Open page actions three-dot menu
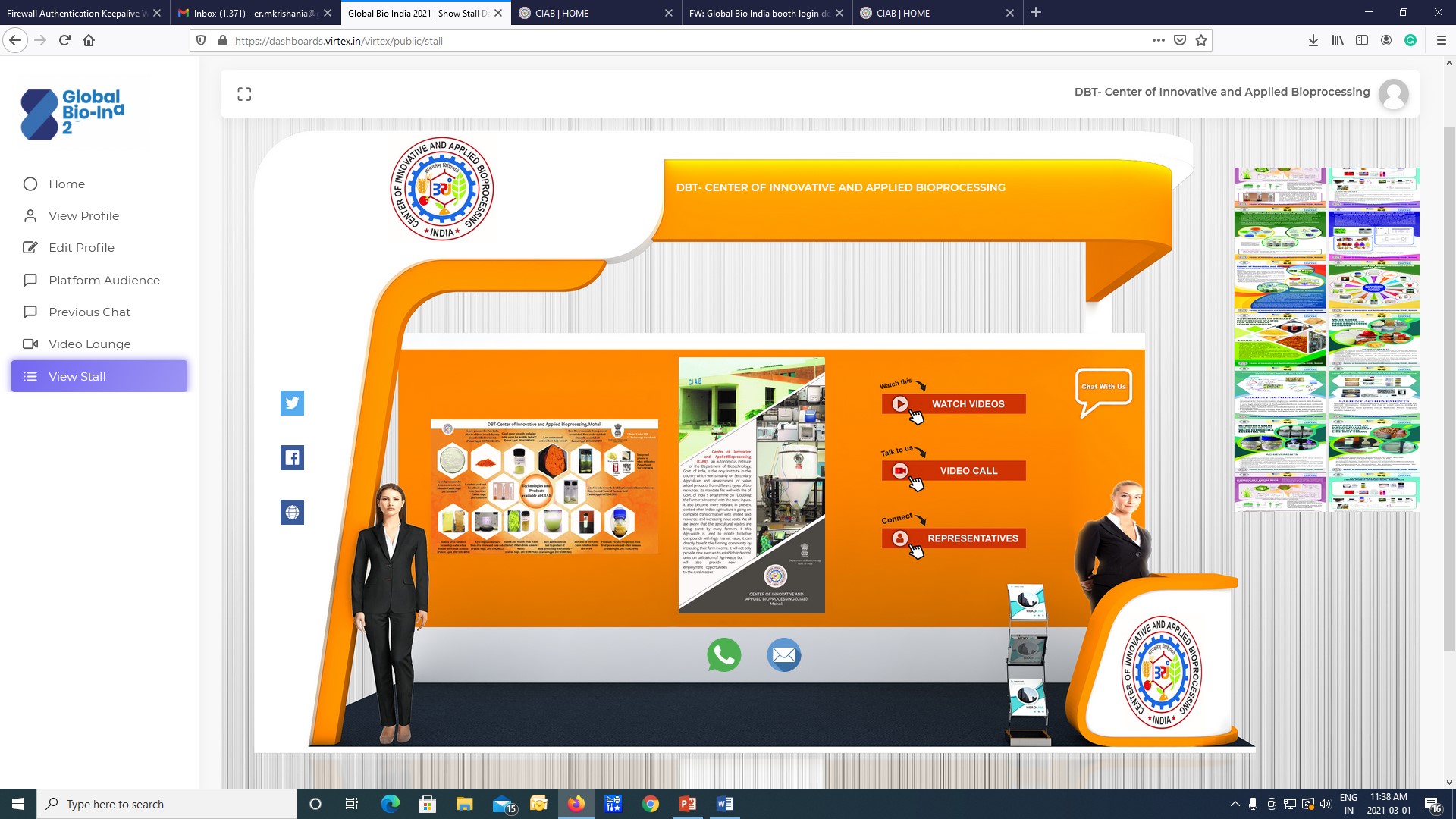 coord(1159,40)
